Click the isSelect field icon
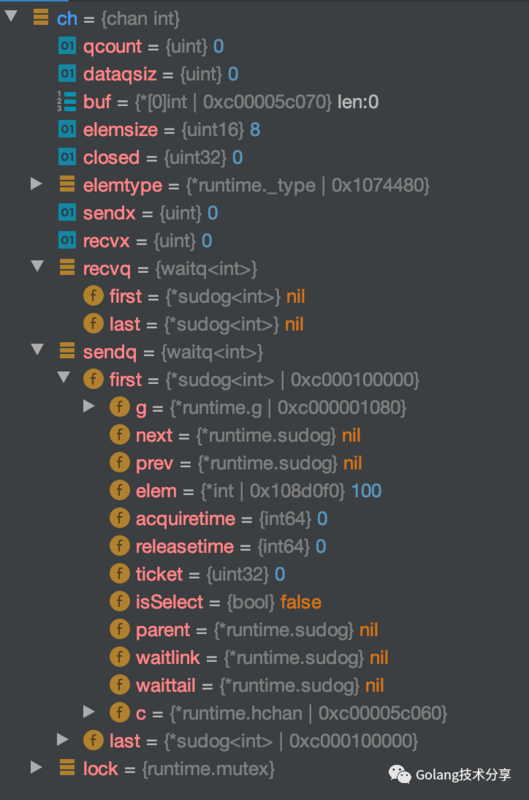The image size is (529, 800). pos(119,602)
